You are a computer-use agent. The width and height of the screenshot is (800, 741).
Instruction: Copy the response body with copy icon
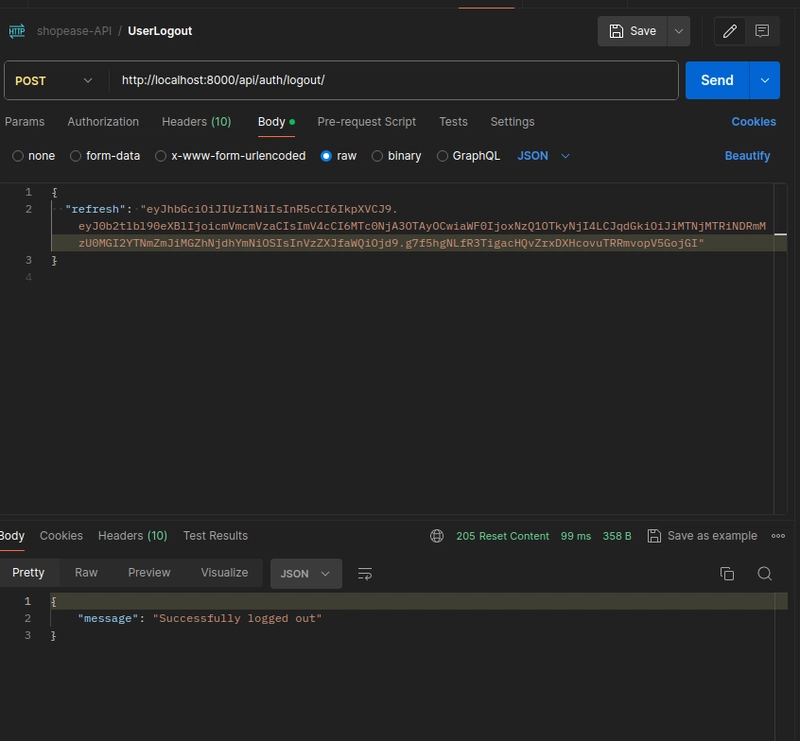[727, 574]
